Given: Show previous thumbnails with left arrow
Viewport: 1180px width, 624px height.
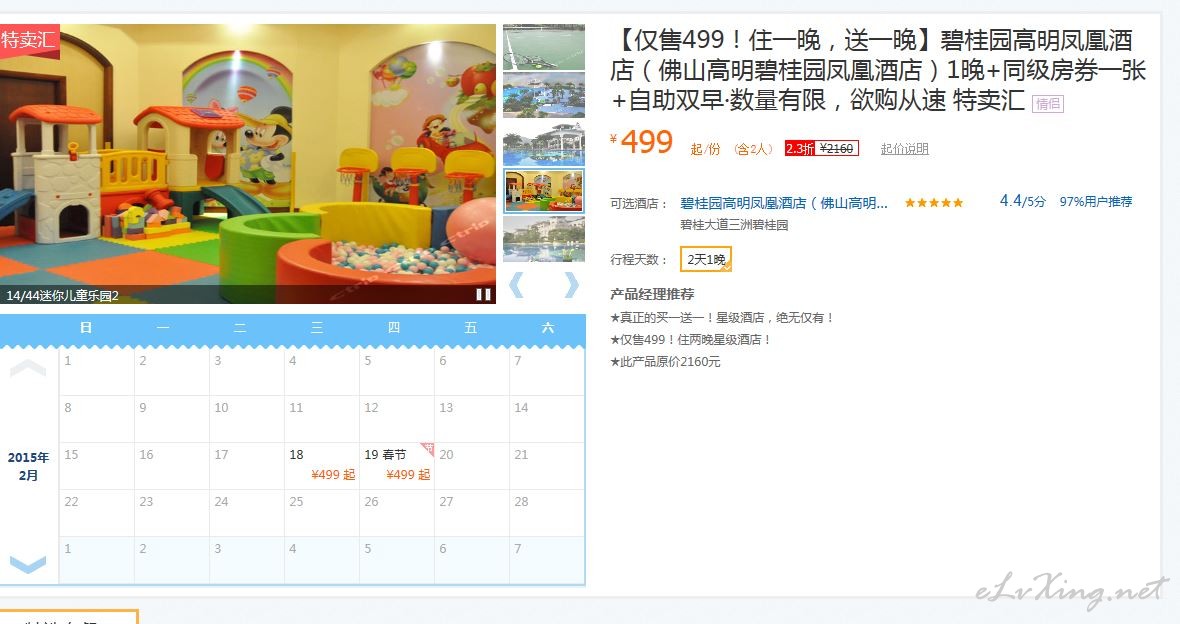Looking at the screenshot, I should (516, 285).
